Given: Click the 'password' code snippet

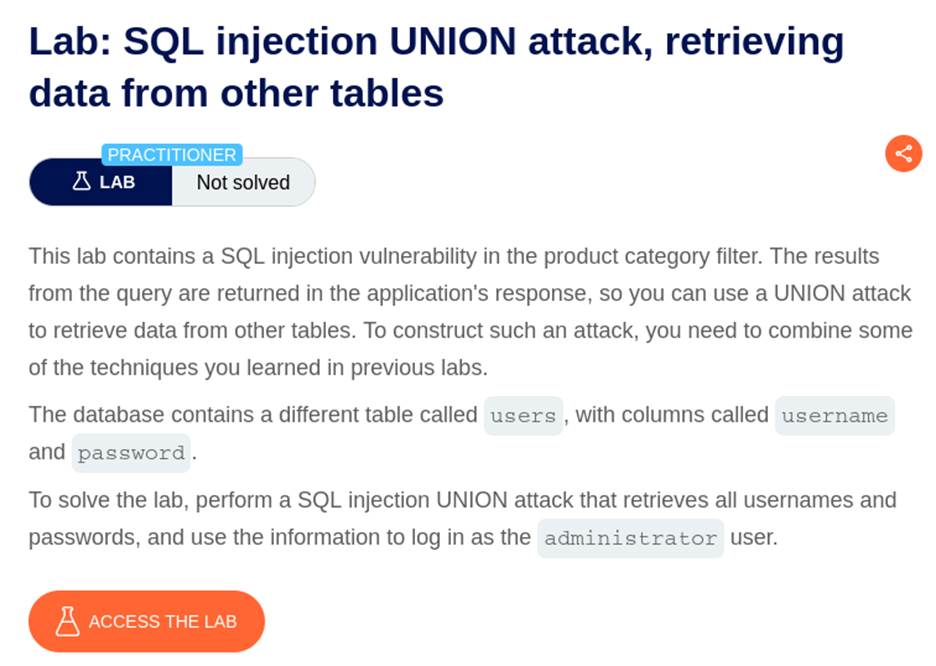Looking at the screenshot, I should pyautogui.click(x=131, y=453).
